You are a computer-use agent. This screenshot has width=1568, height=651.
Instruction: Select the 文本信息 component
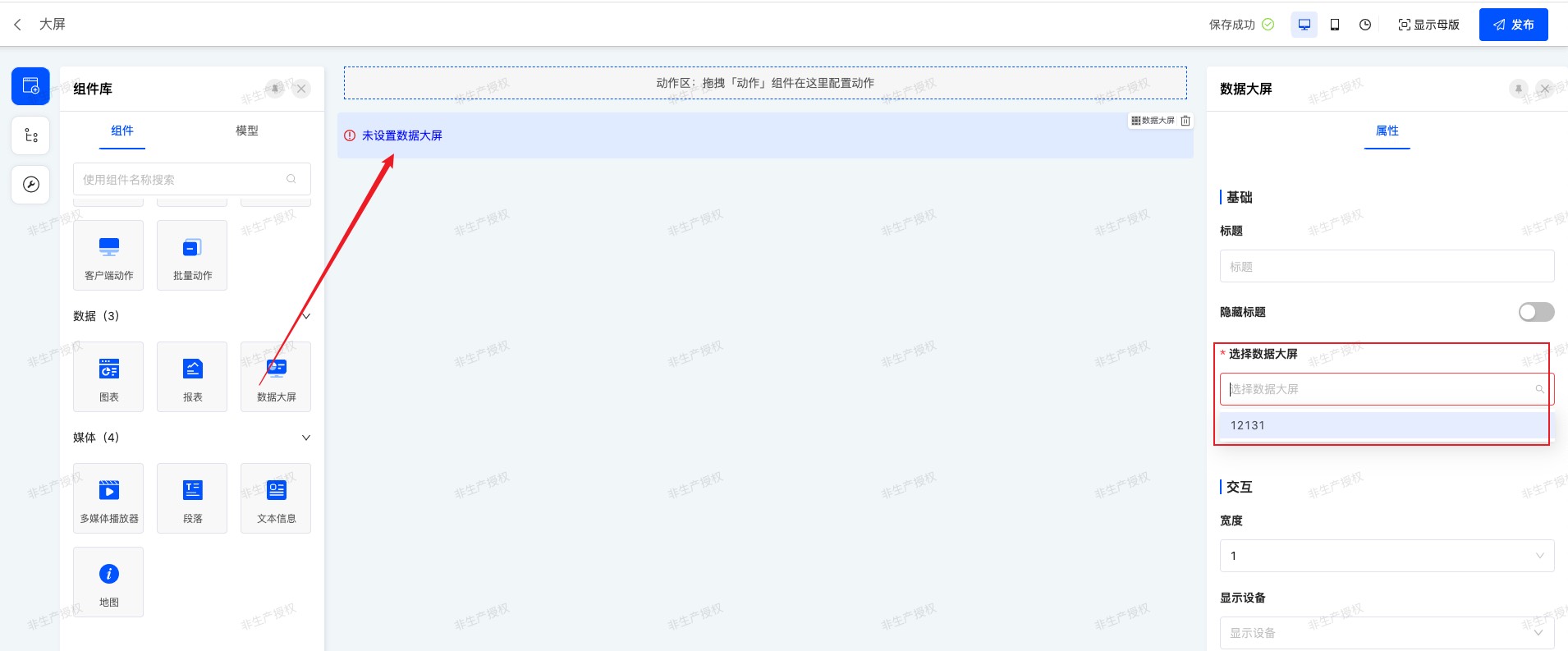pos(276,498)
